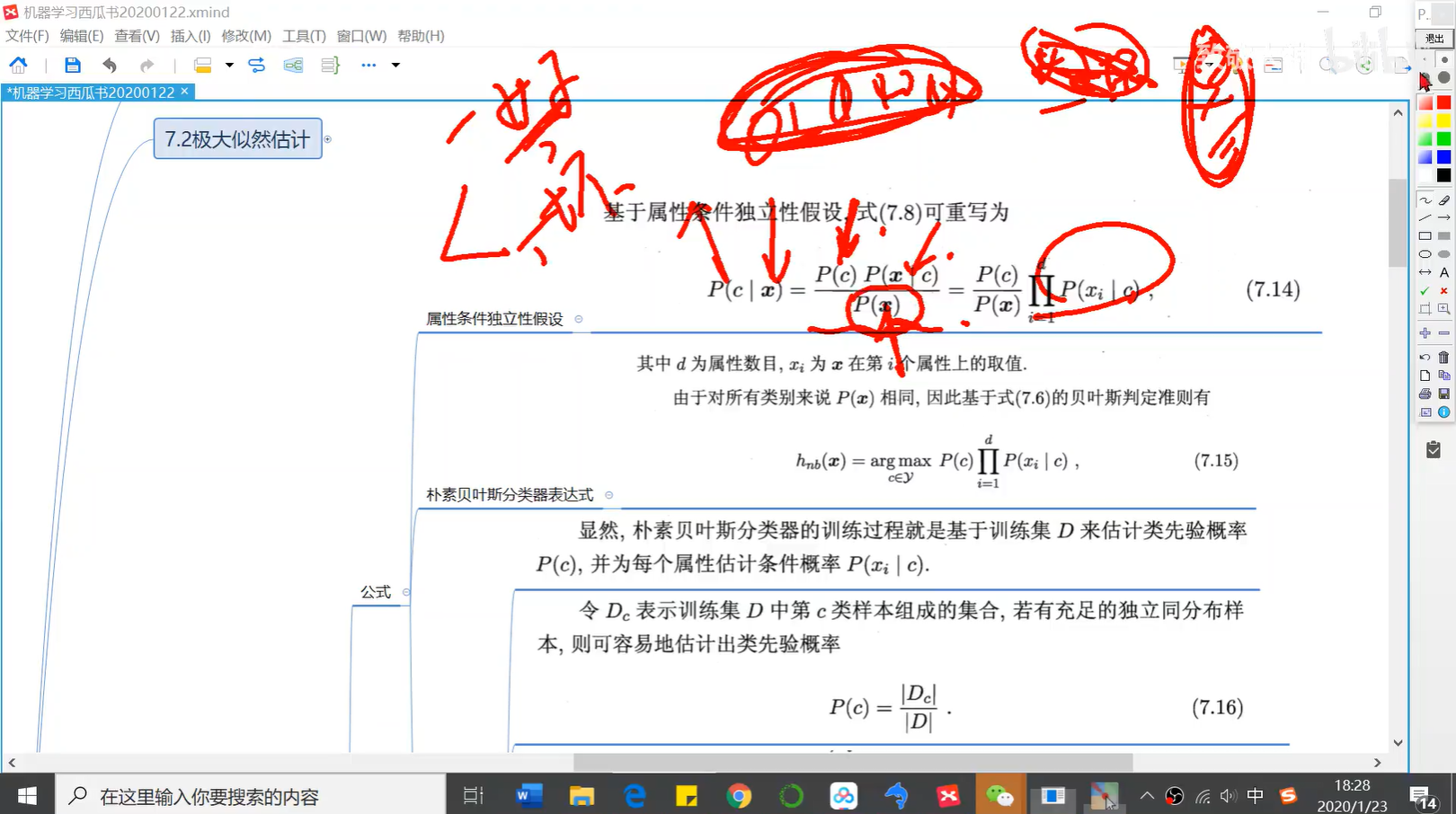Insert a topic using the yellow topic icon
The width and height of the screenshot is (1456, 814).
click(203, 65)
